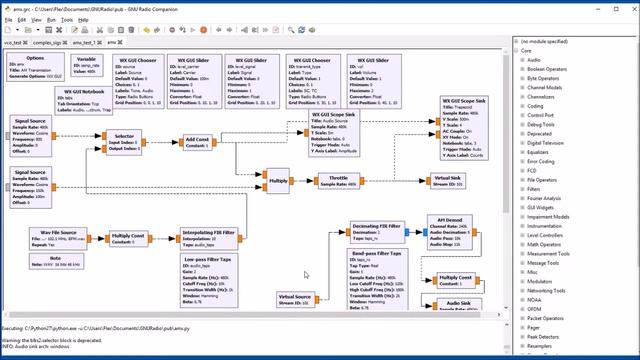Select the Throttle block on canvas

(x=338, y=181)
